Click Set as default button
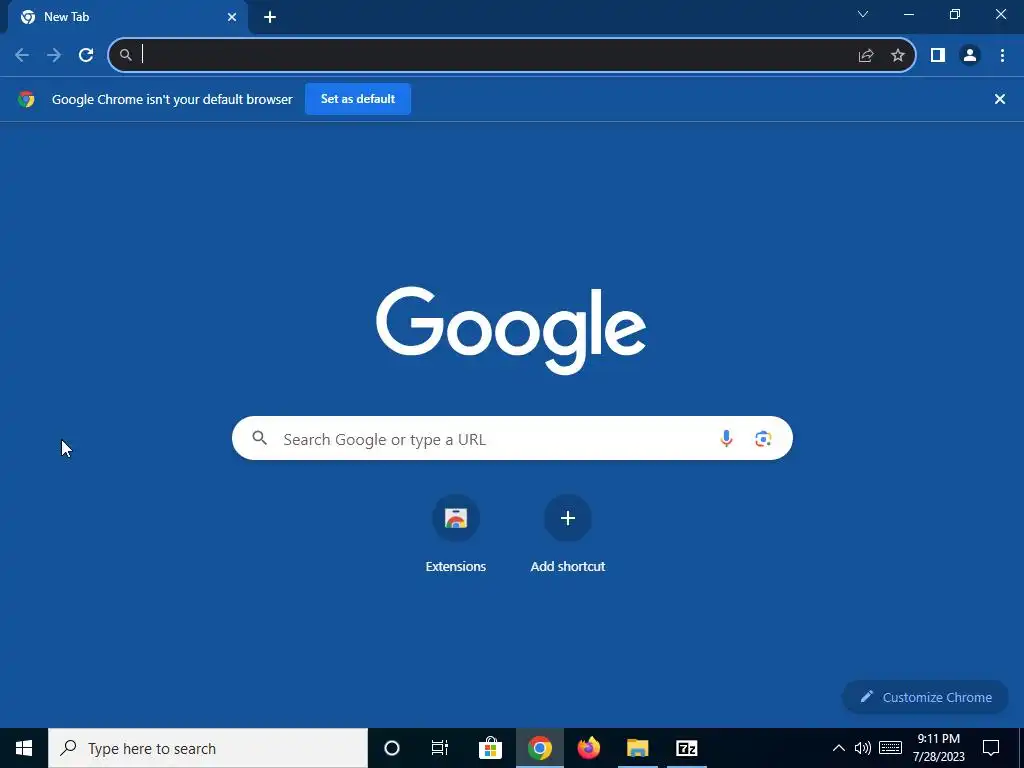The width and height of the screenshot is (1024, 768). pyautogui.click(x=358, y=99)
